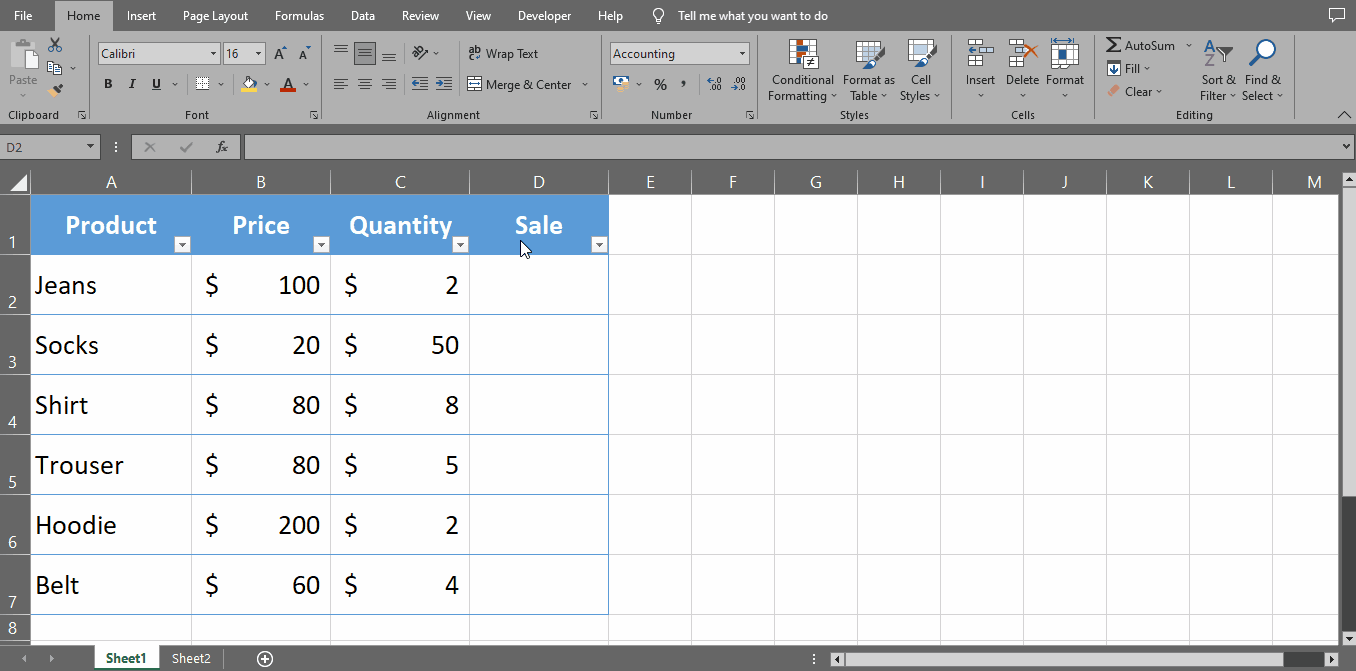Select the Bold formatting icon
Image resolution: width=1356 pixels, height=671 pixels.
pos(108,84)
